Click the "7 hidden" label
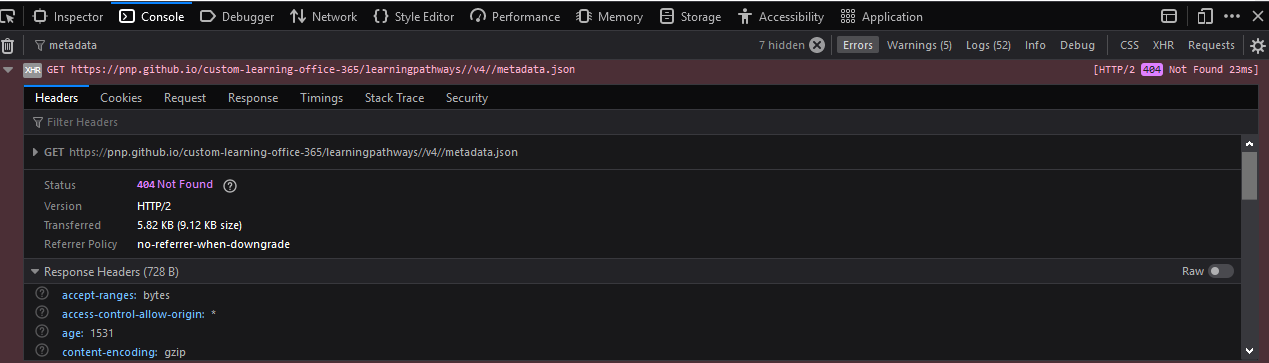This screenshot has height=363, width=1269. pos(782,45)
